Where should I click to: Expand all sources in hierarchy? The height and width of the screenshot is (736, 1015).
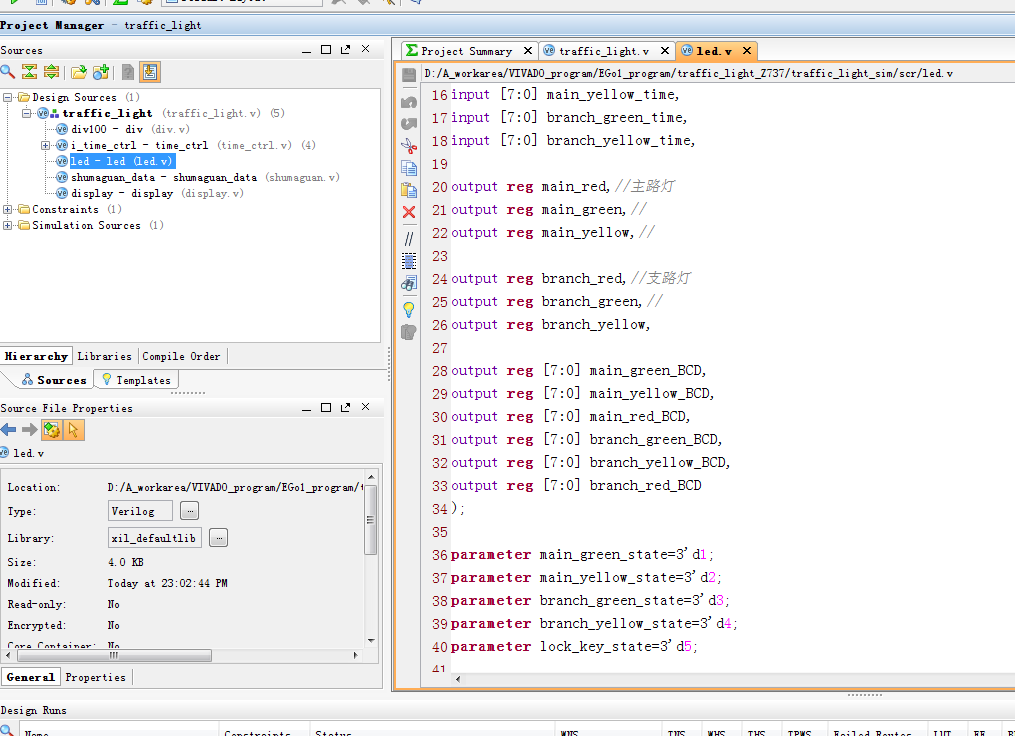pyautogui.click(x=51, y=72)
